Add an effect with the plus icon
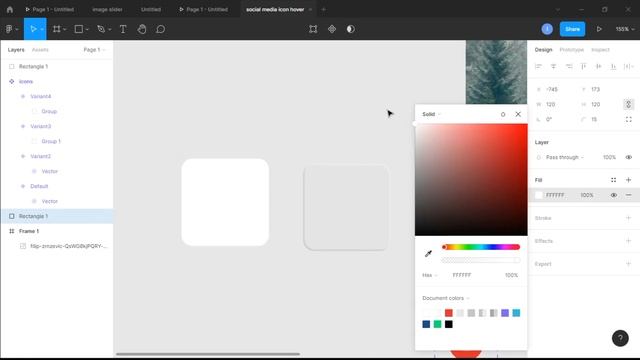Viewport: 640px width, 360px height. pos(629,241)
